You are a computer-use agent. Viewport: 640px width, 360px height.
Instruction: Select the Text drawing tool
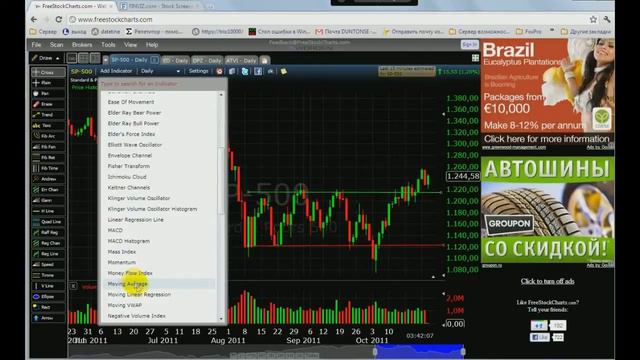(x=48, y=126)
